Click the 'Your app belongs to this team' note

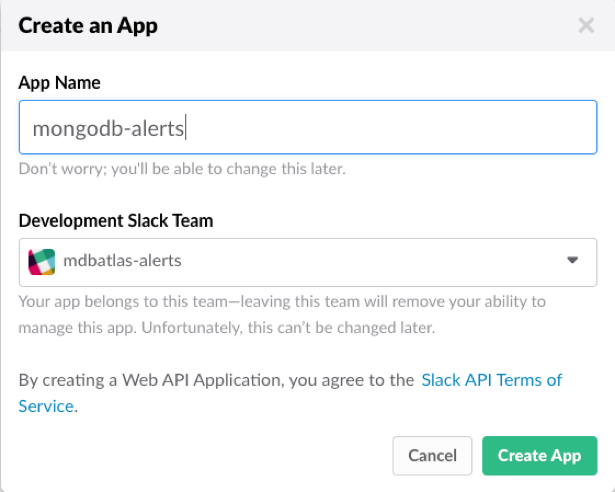[x=282, y=314]
